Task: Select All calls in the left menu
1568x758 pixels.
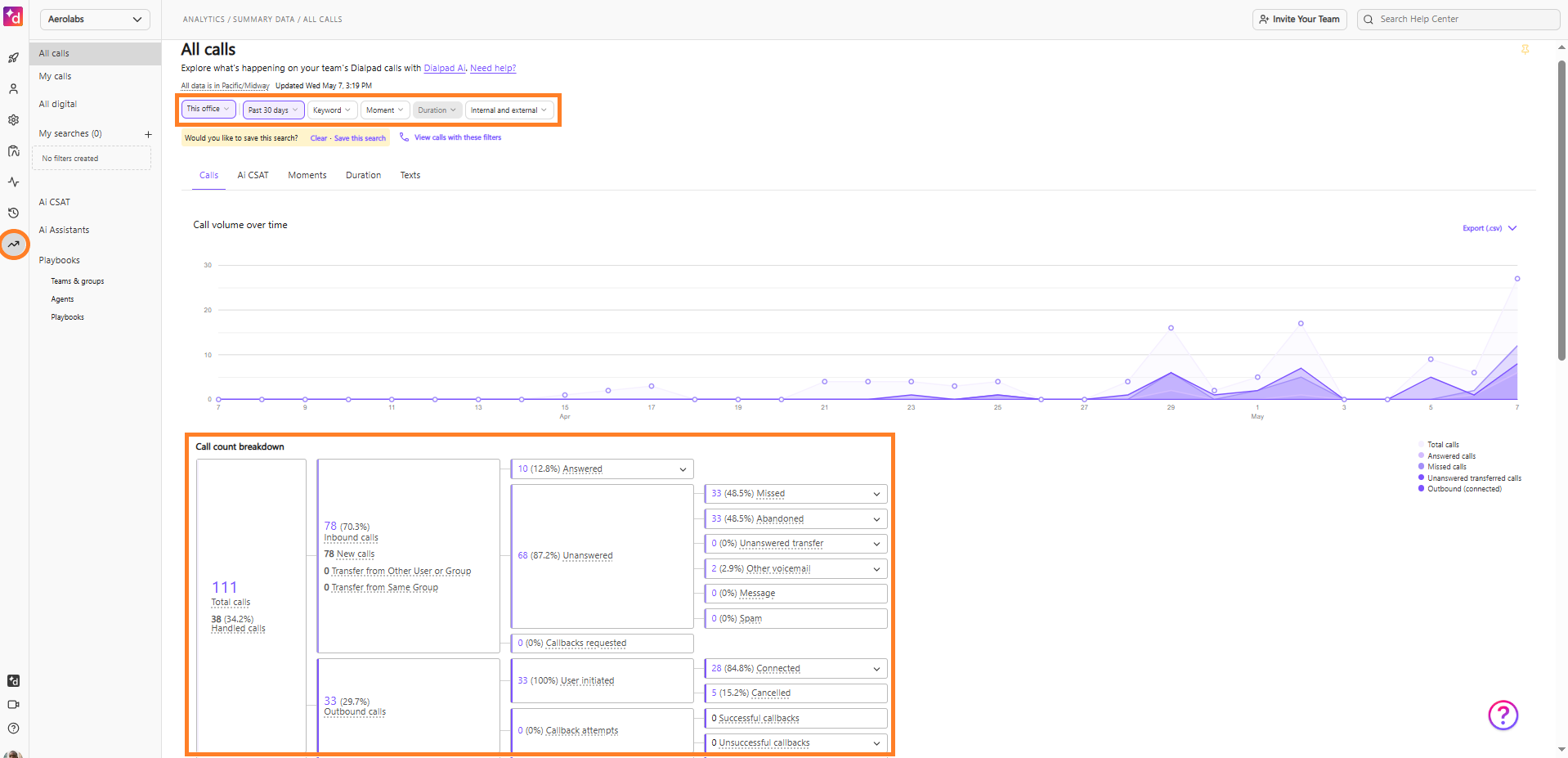Action: [x=95, y=54]
